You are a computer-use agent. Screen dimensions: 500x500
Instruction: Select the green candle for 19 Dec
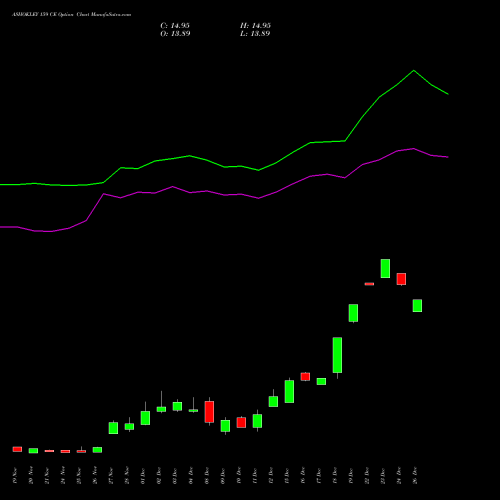coord(353,313)
